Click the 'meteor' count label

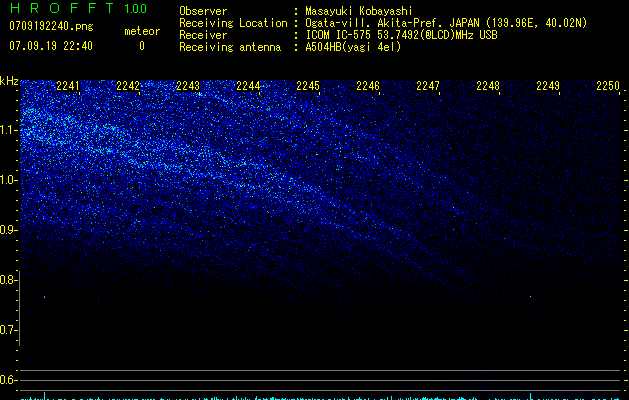(x=142, y=31)
